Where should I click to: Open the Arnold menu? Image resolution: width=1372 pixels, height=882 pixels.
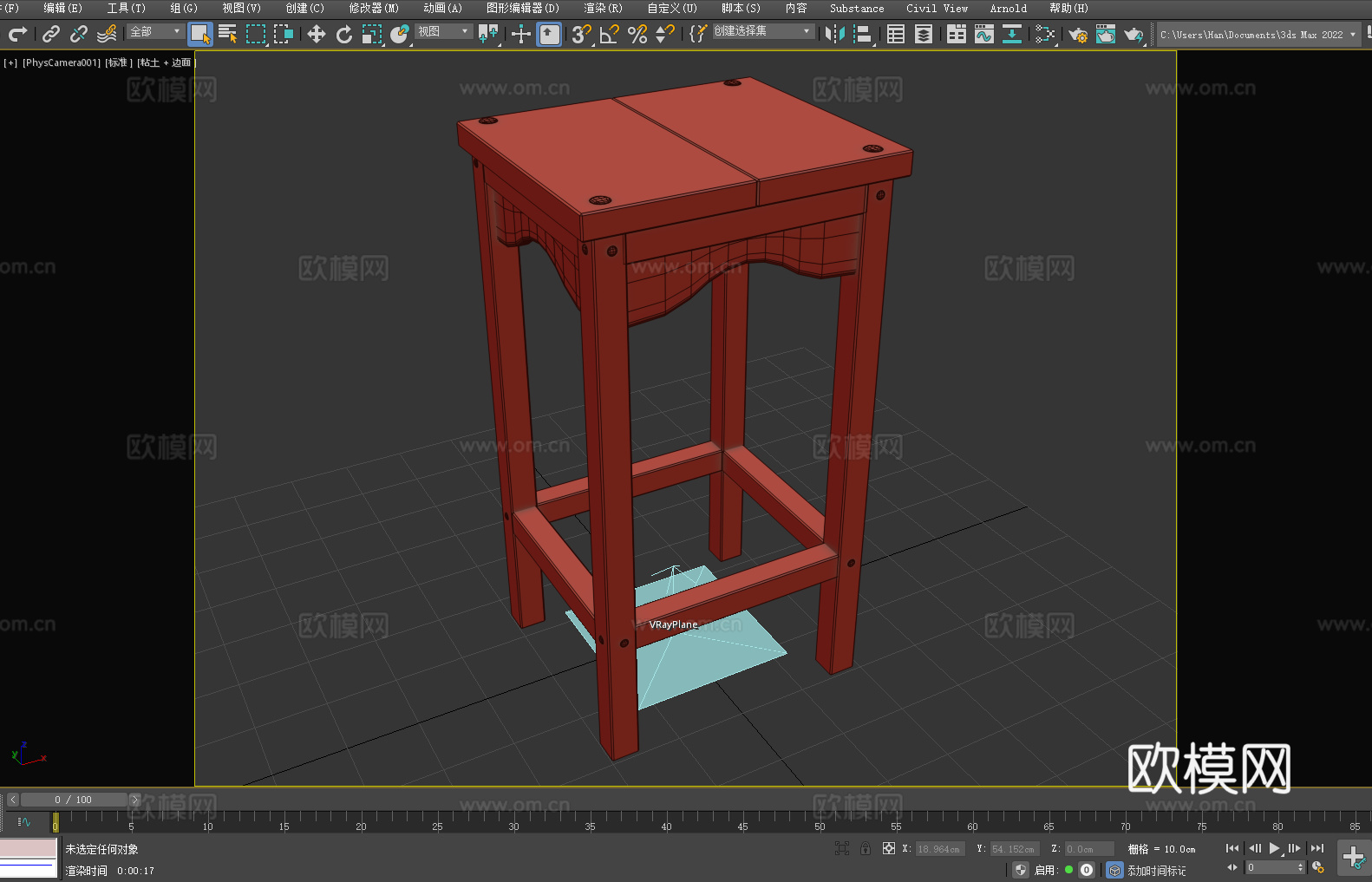pyautogui.click(x=1008, y=8)
